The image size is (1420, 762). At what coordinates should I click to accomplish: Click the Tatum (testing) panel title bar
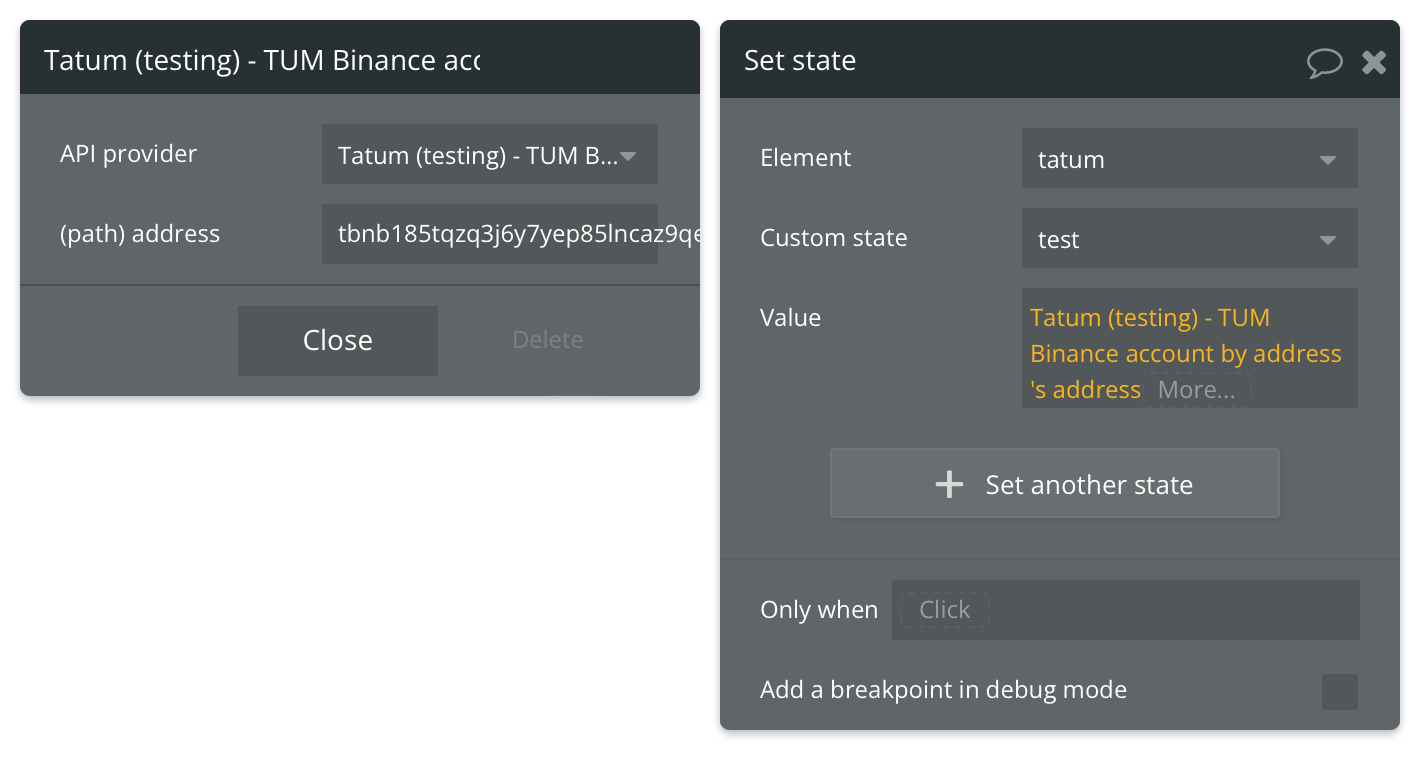pyautogui.click(x=360, y=58)
